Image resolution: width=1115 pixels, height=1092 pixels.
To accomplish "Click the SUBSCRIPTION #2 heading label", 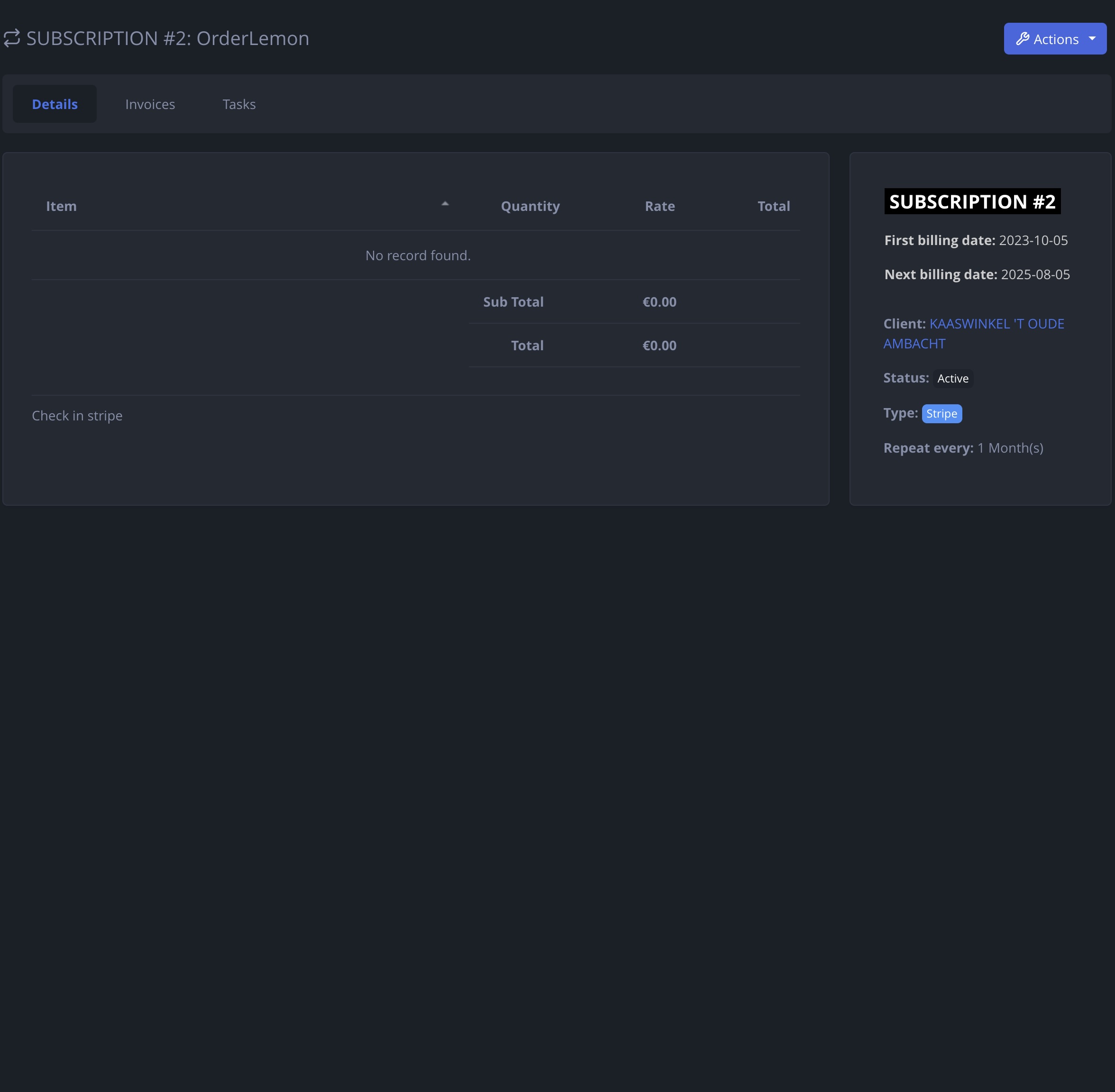I will tap(972, 201).
